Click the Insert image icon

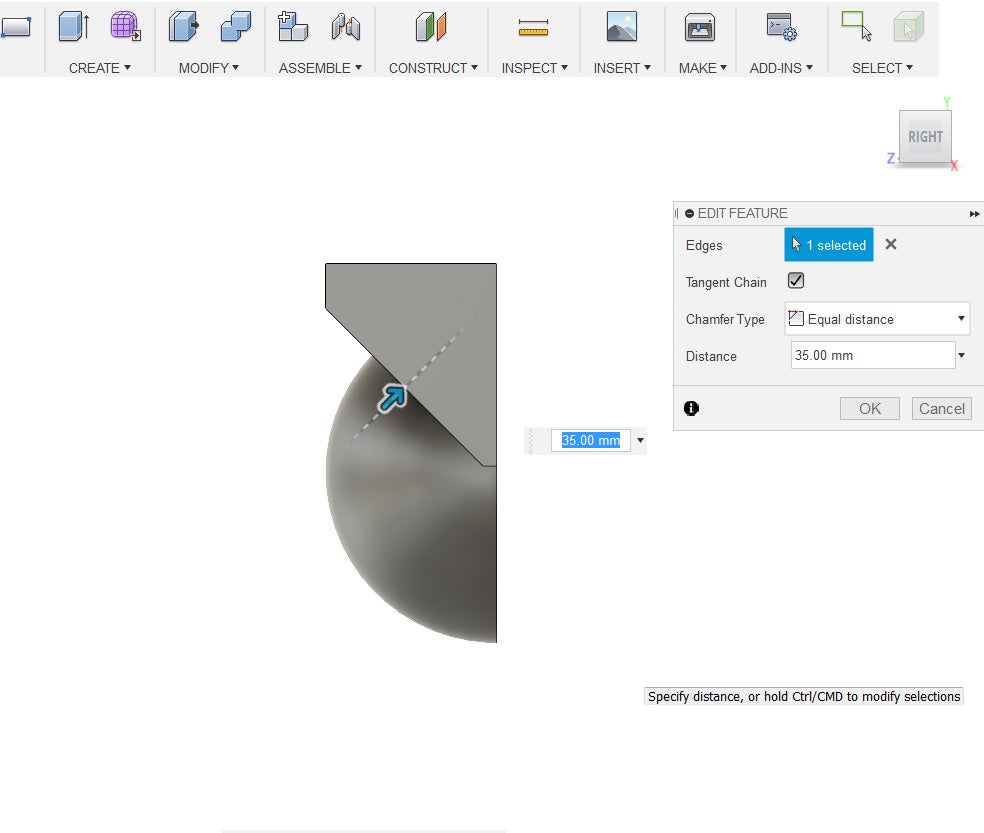(x=621, y=27)
